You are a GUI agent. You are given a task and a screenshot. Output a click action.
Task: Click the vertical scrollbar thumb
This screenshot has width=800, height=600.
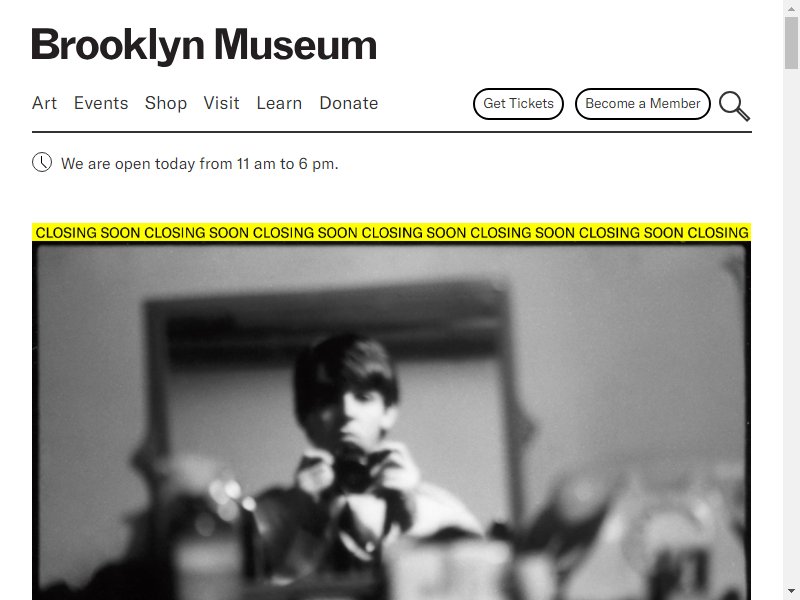click(791, 43)
